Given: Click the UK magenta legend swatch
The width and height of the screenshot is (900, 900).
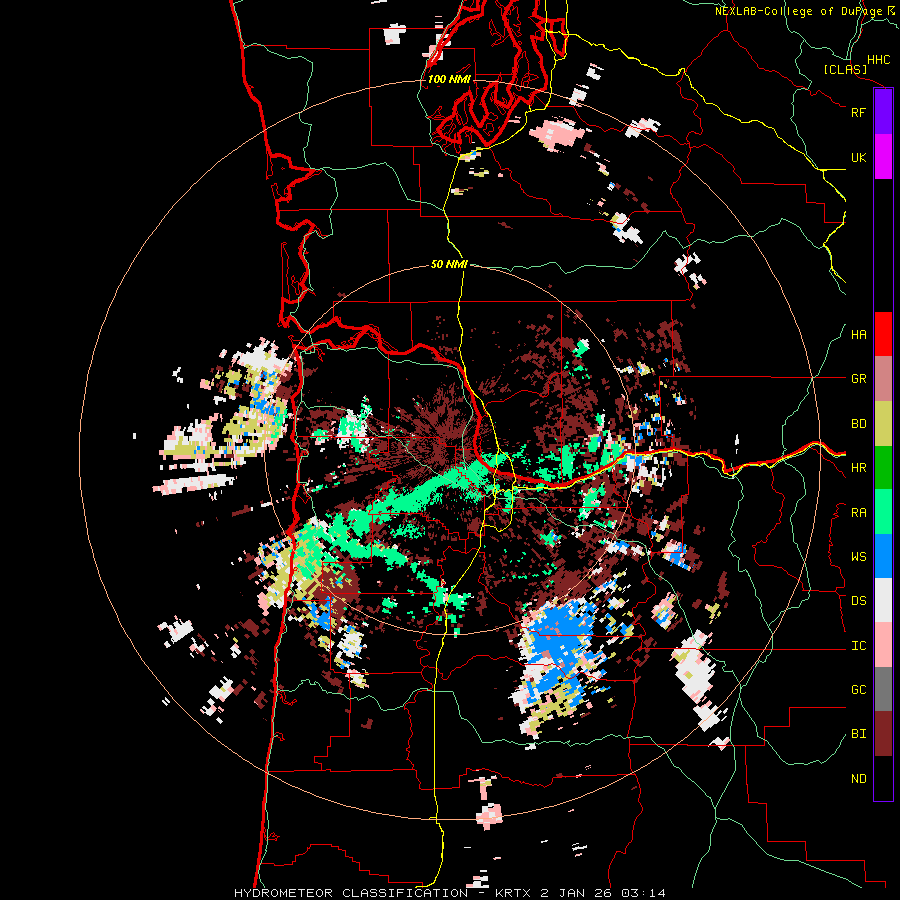Looking at the screenshot, I should coord(883,157).
